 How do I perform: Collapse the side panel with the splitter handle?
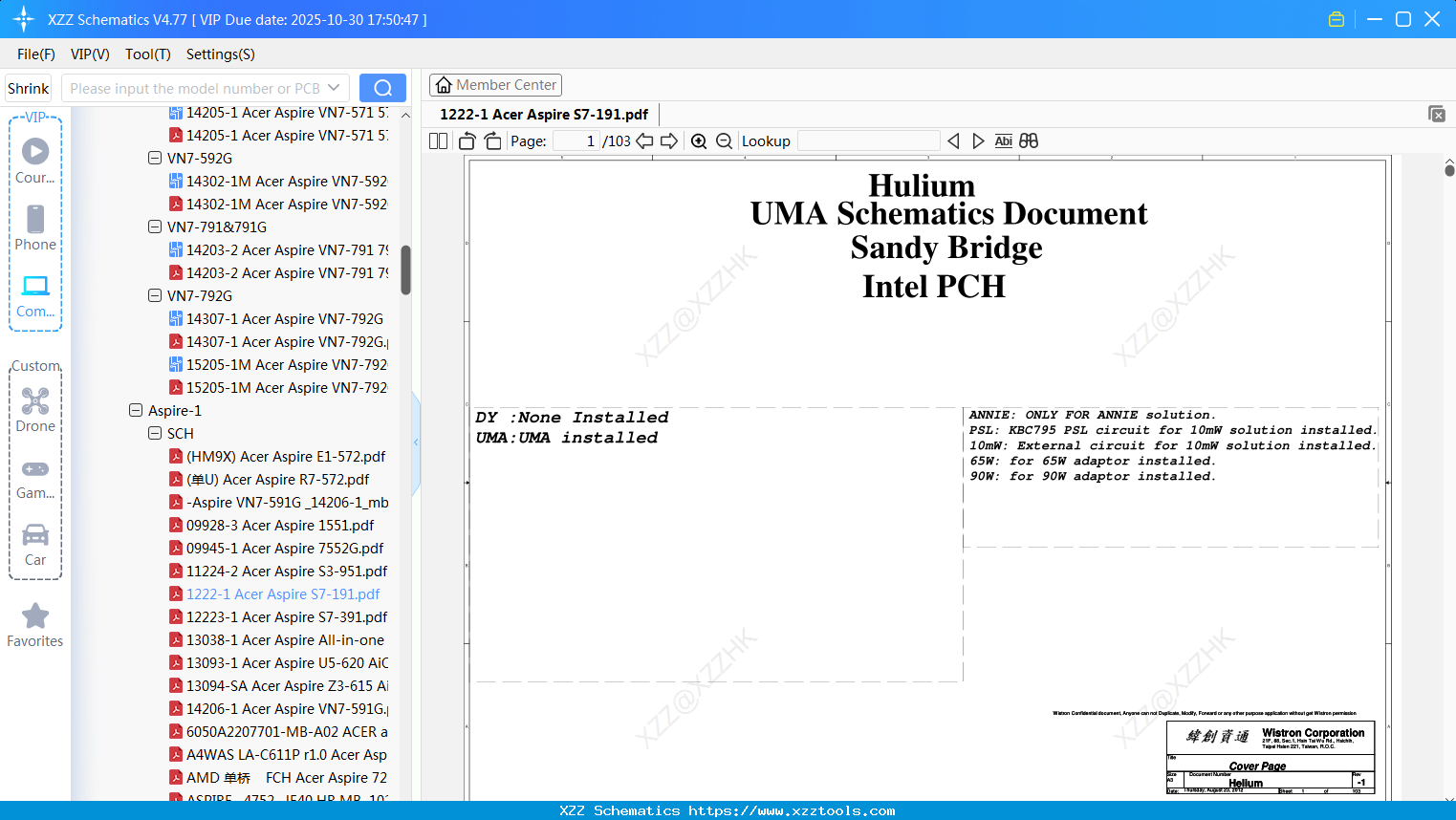(416, 442)
